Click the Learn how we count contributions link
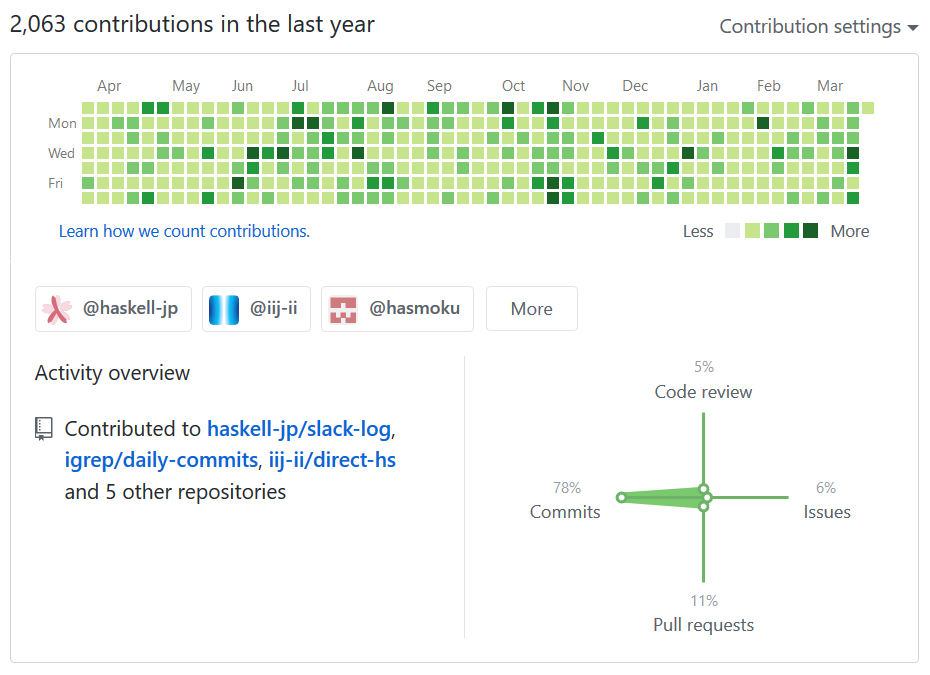The image size is (930, 675). [184, 230]
